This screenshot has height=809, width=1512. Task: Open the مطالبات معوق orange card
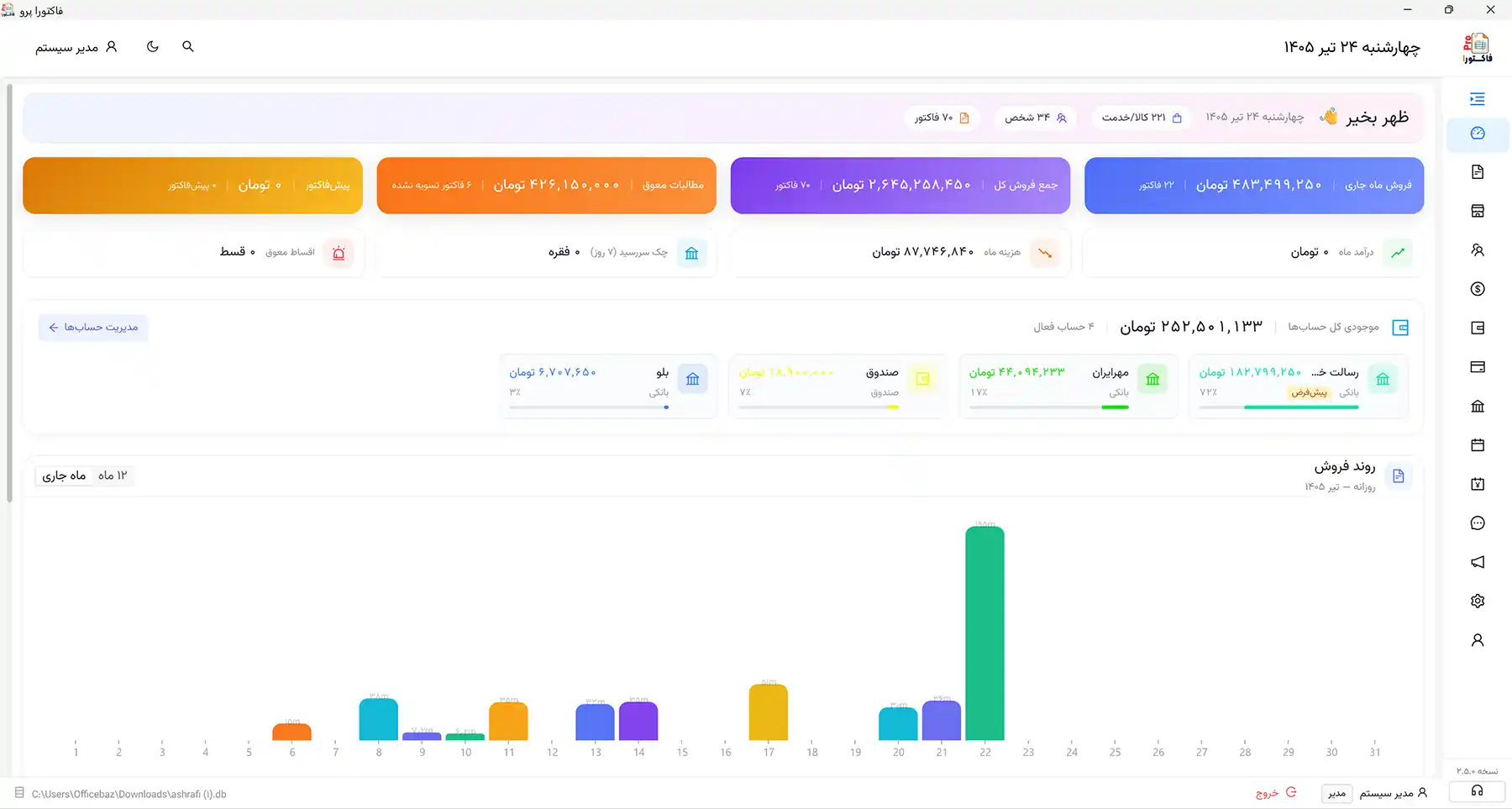(x=547, y=185)
